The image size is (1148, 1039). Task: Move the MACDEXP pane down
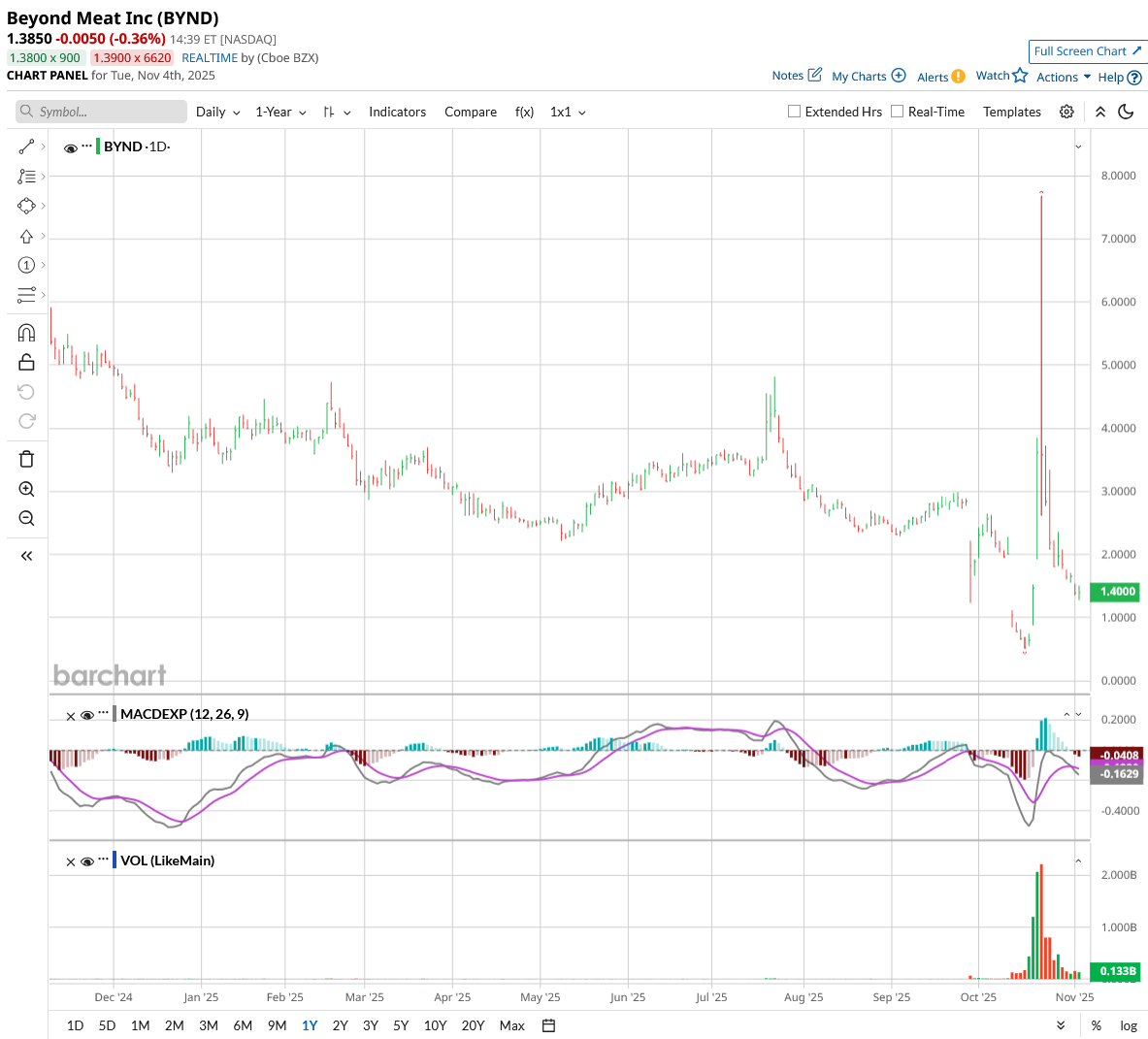click(x=1078, y=714)
